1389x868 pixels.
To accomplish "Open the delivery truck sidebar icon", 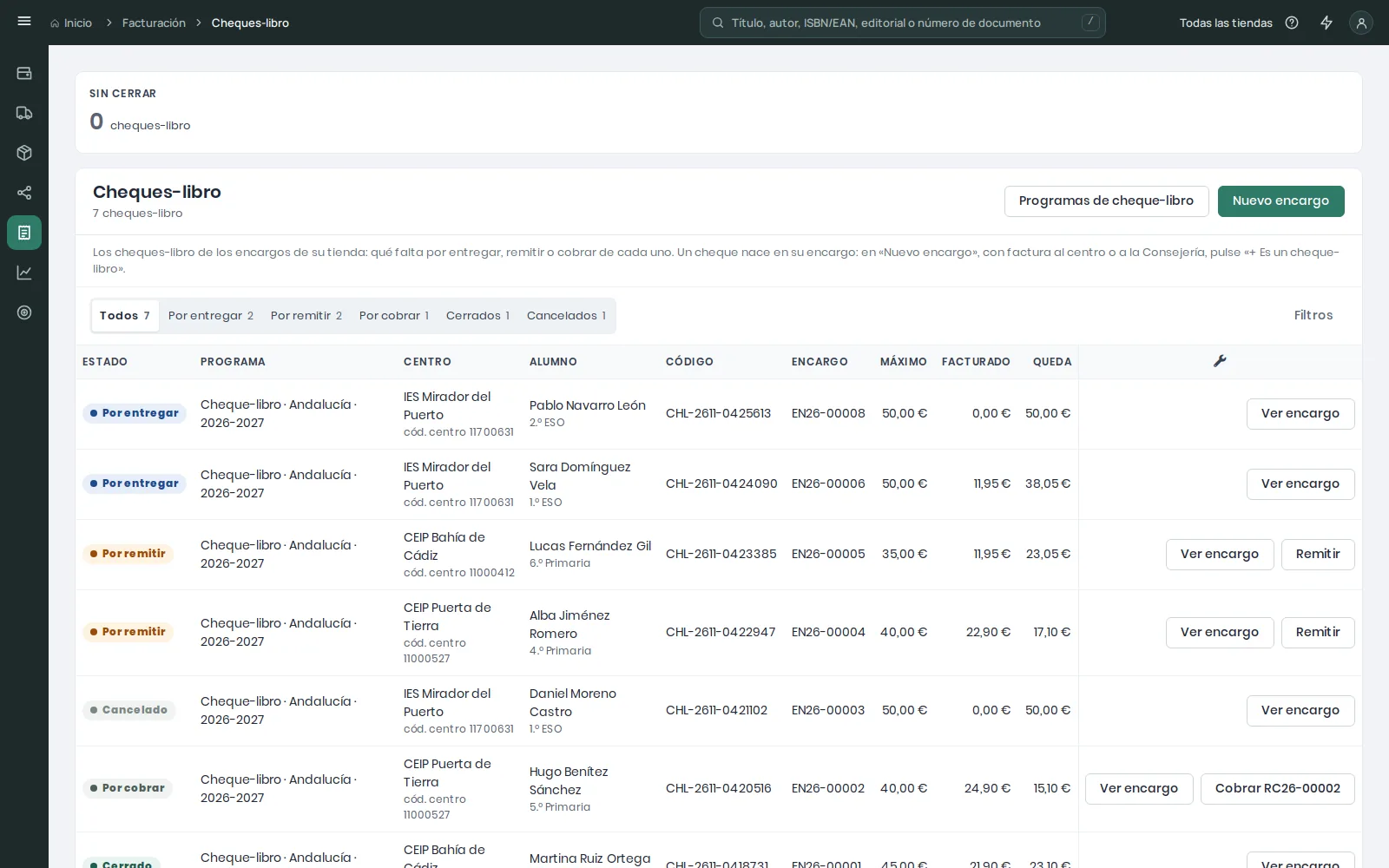I will point(24,113).
